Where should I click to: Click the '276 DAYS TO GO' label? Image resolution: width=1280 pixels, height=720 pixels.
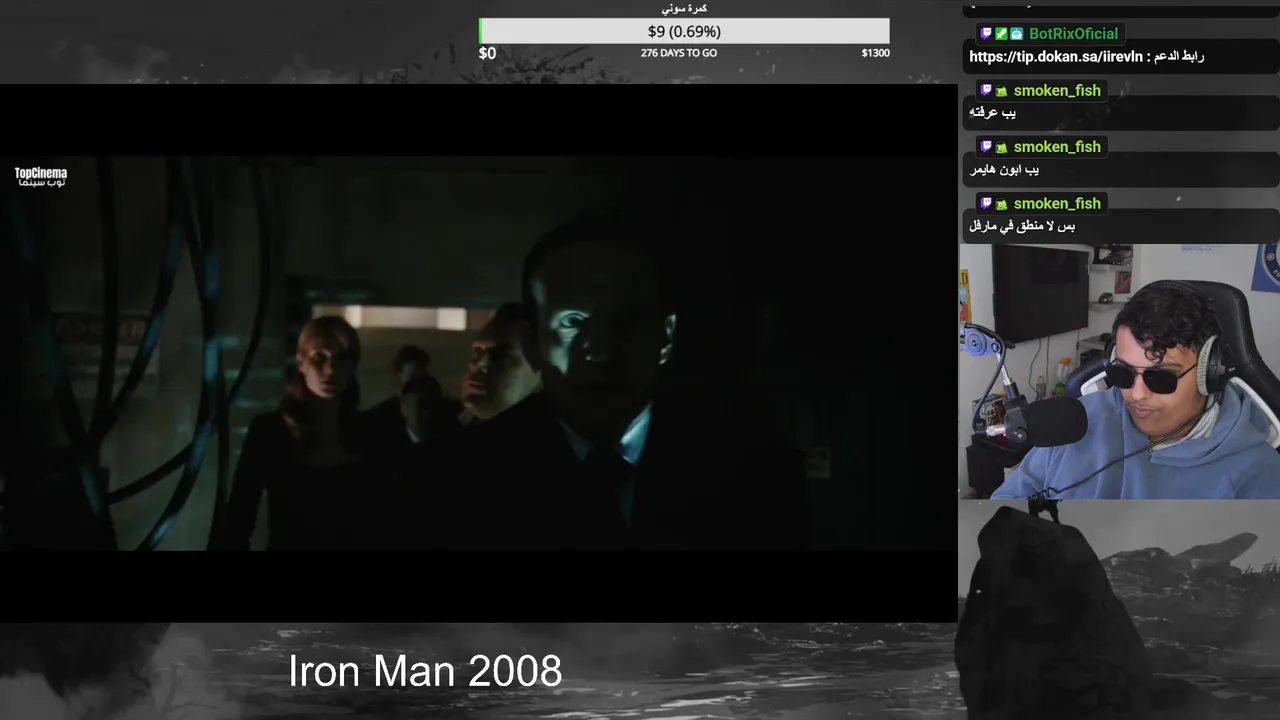pyautogui.click(x=679, y=53)
